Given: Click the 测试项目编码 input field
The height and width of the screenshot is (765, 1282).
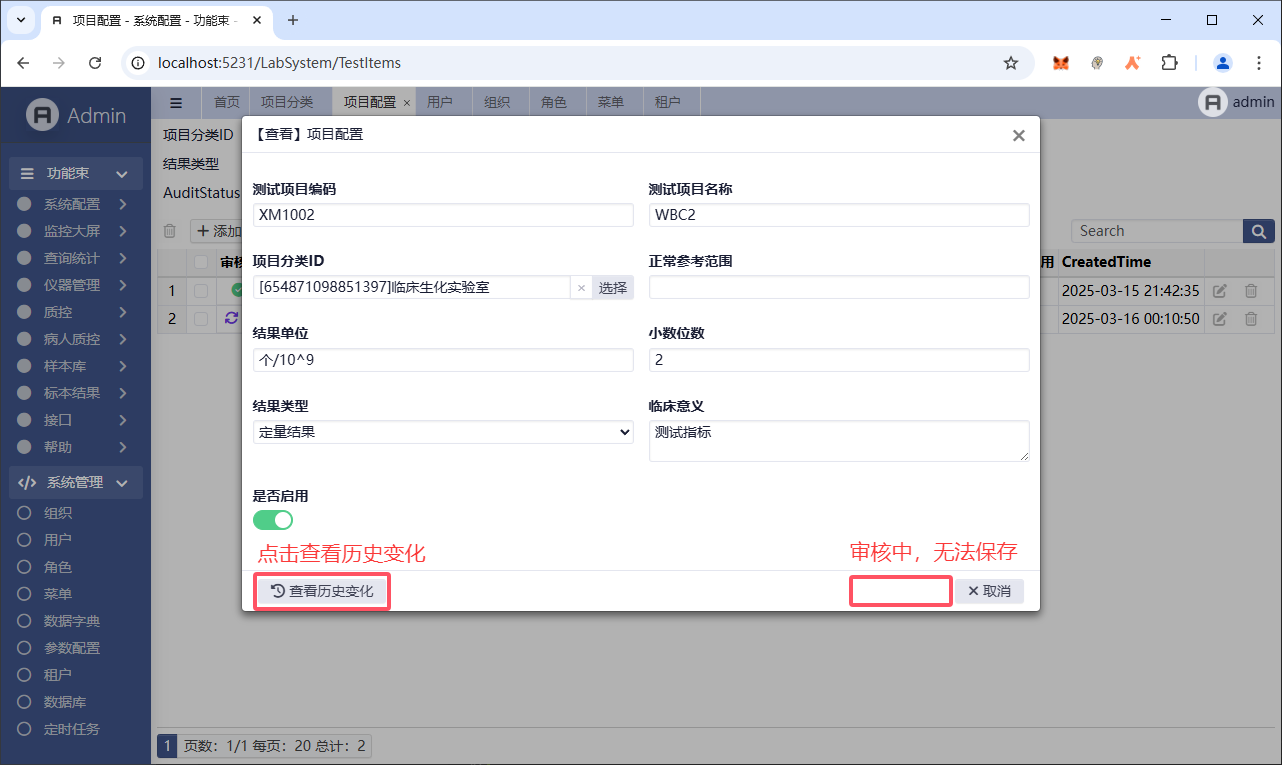Looking at the screenshot, I should click(x=443, y=215).
